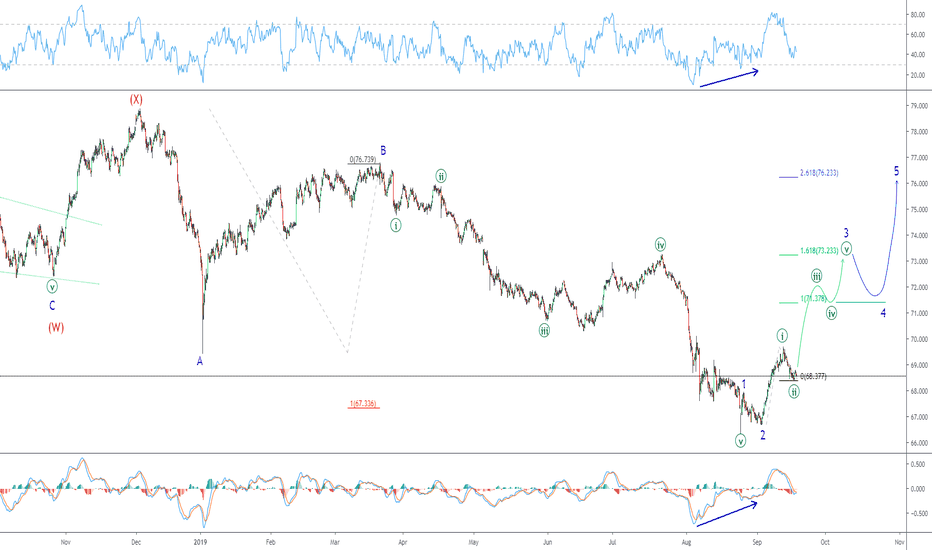Select the 70.000 price scale label

tap(918, 340)
